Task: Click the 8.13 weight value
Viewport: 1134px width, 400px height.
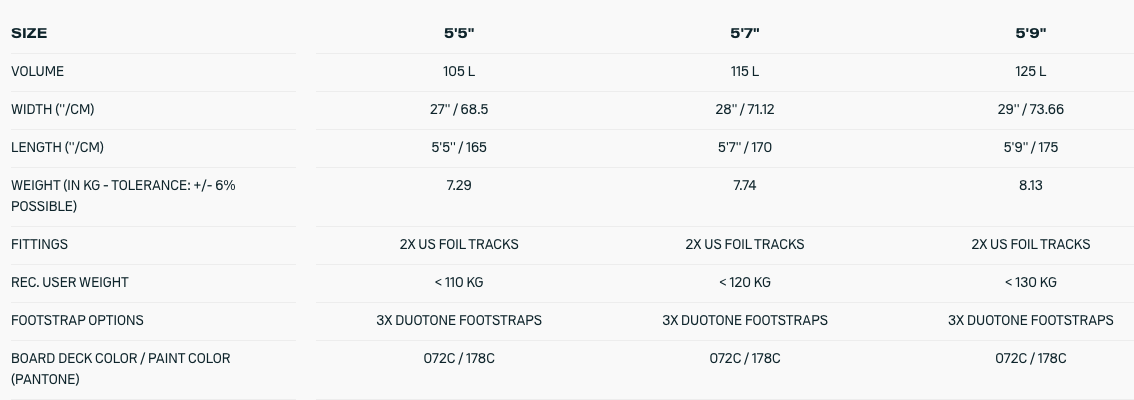Action: 1031,185
